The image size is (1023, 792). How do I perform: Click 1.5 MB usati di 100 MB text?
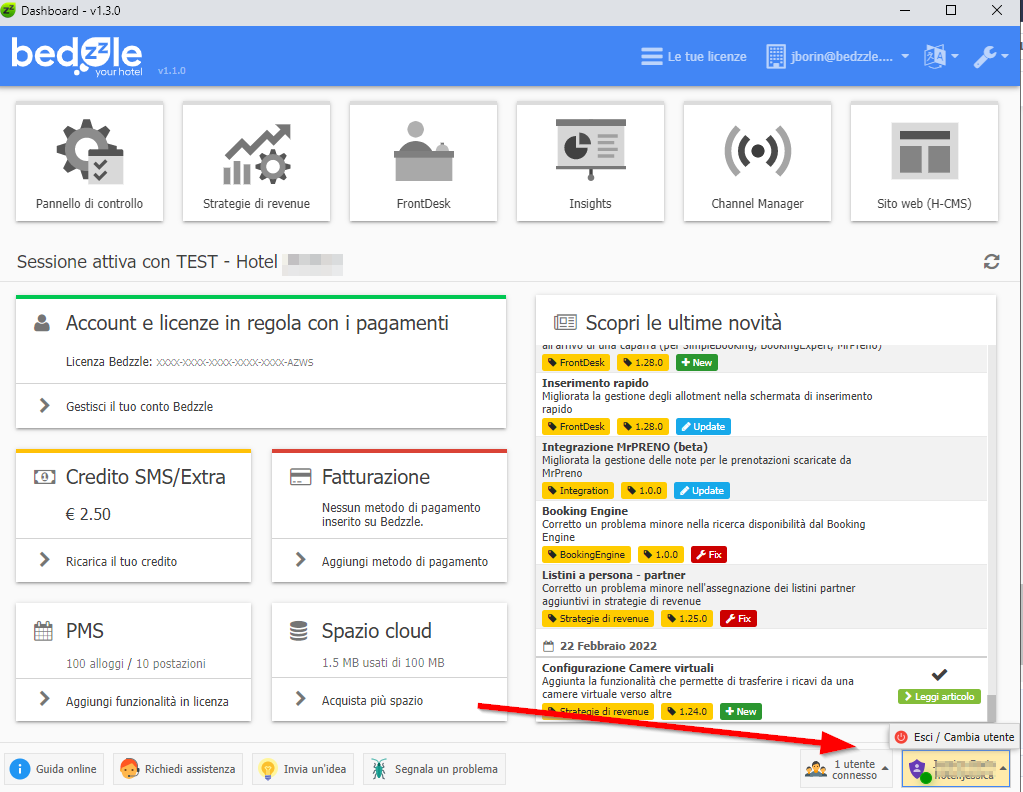(383, 663)
